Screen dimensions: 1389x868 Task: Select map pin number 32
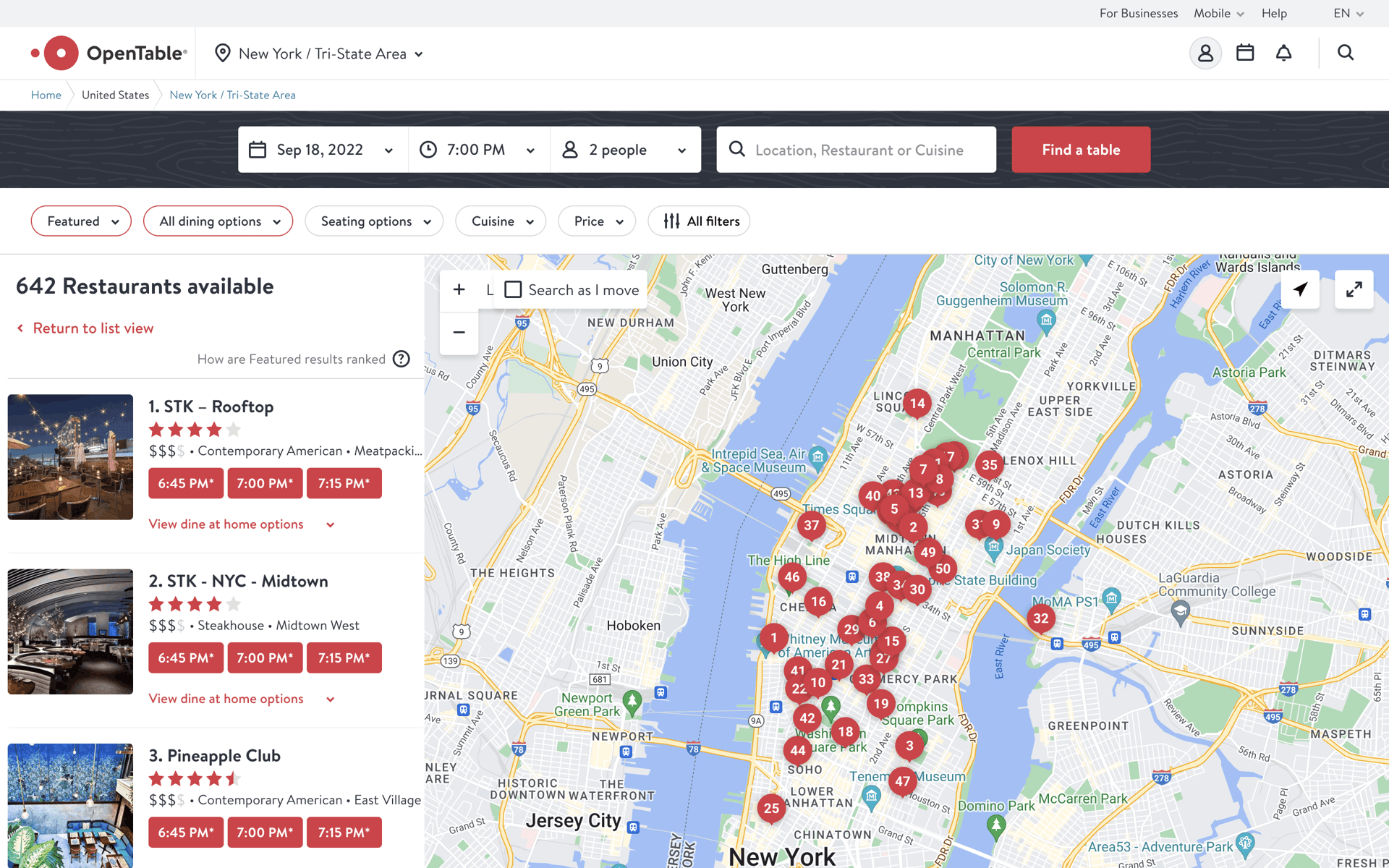pyautogui.click(x=1040, y=618)
